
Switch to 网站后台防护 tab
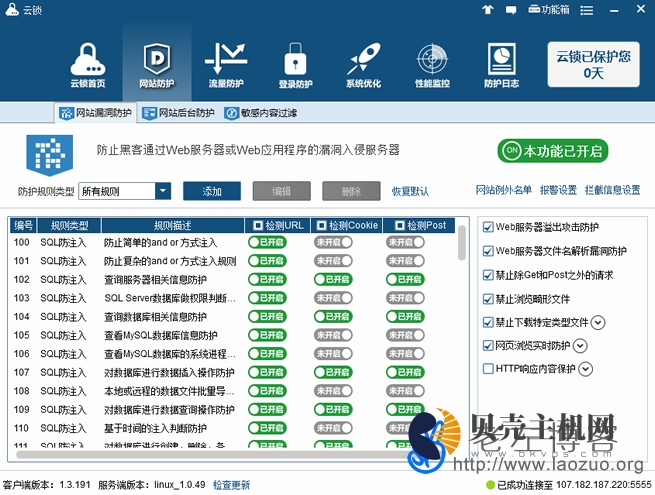click(178, 113)
